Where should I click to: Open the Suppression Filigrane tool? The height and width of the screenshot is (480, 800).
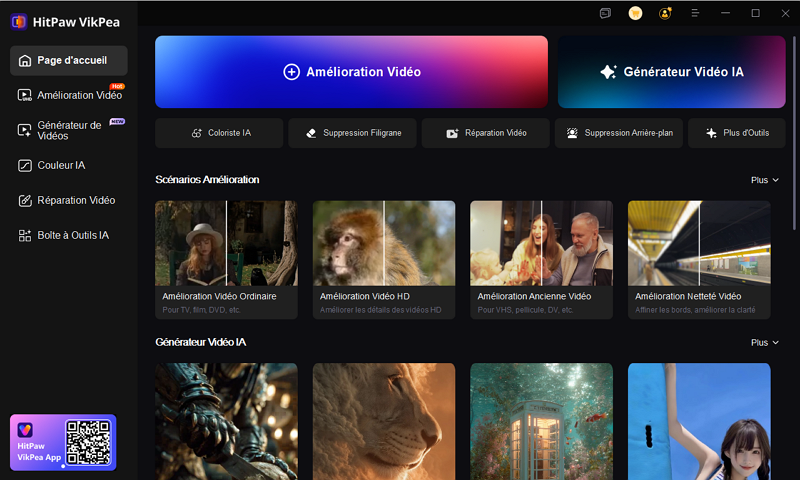coord(352,133)
